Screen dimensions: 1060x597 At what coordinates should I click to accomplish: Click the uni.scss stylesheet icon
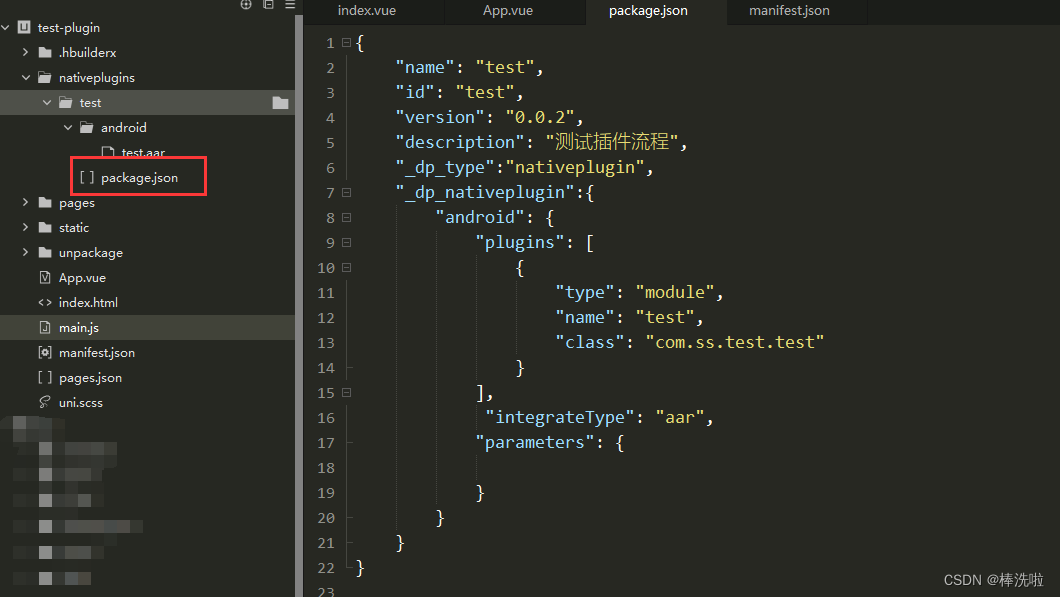coord(44,403)
